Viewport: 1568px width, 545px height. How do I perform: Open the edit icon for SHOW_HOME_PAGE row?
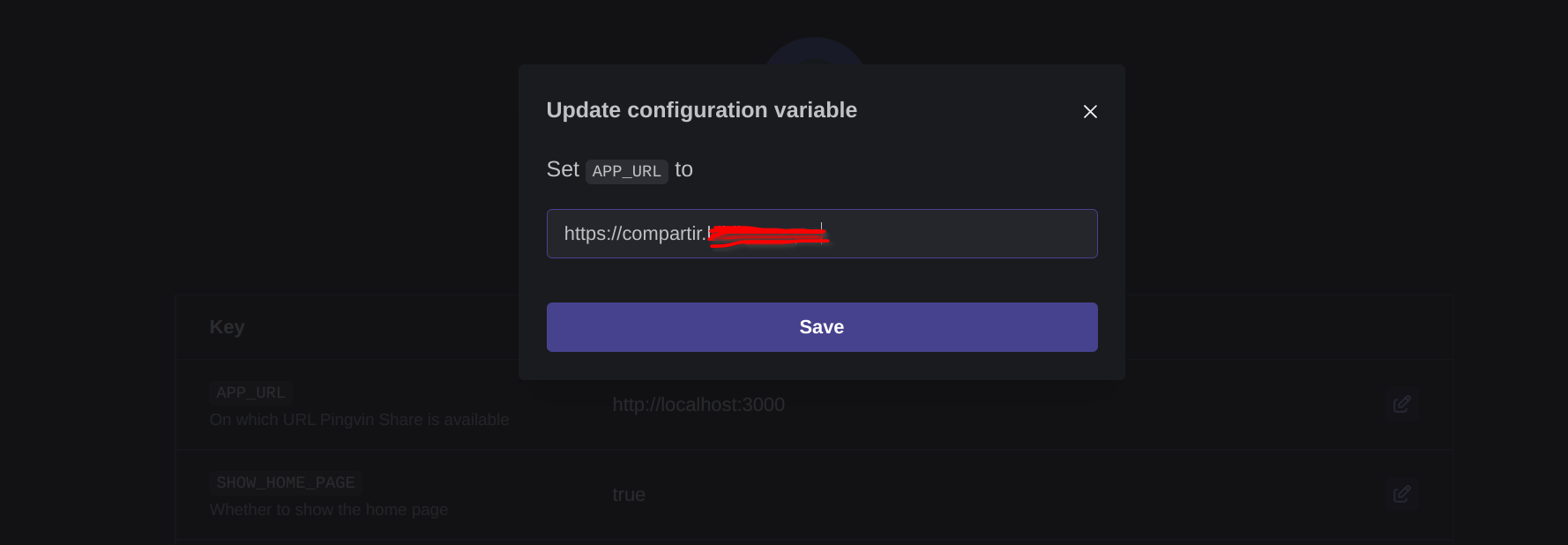1401,494
